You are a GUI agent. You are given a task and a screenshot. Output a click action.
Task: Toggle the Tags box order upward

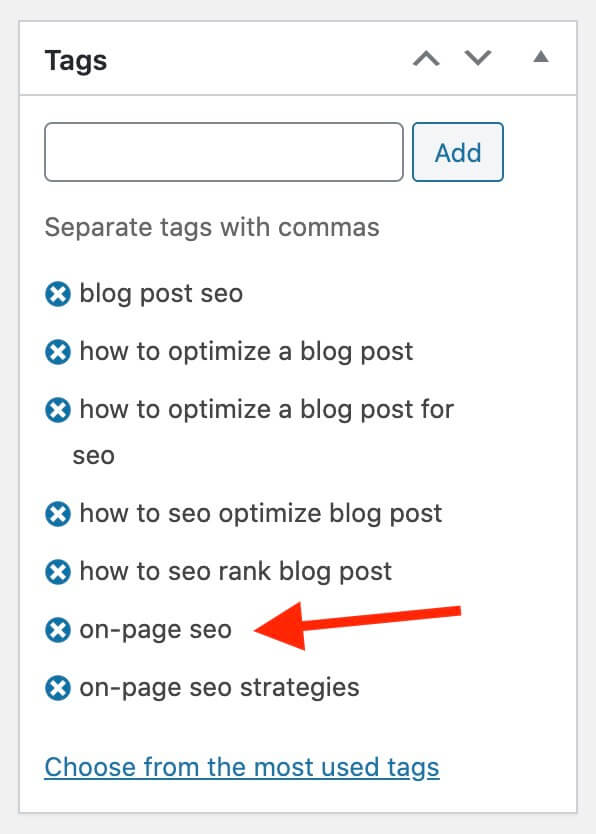427,58
